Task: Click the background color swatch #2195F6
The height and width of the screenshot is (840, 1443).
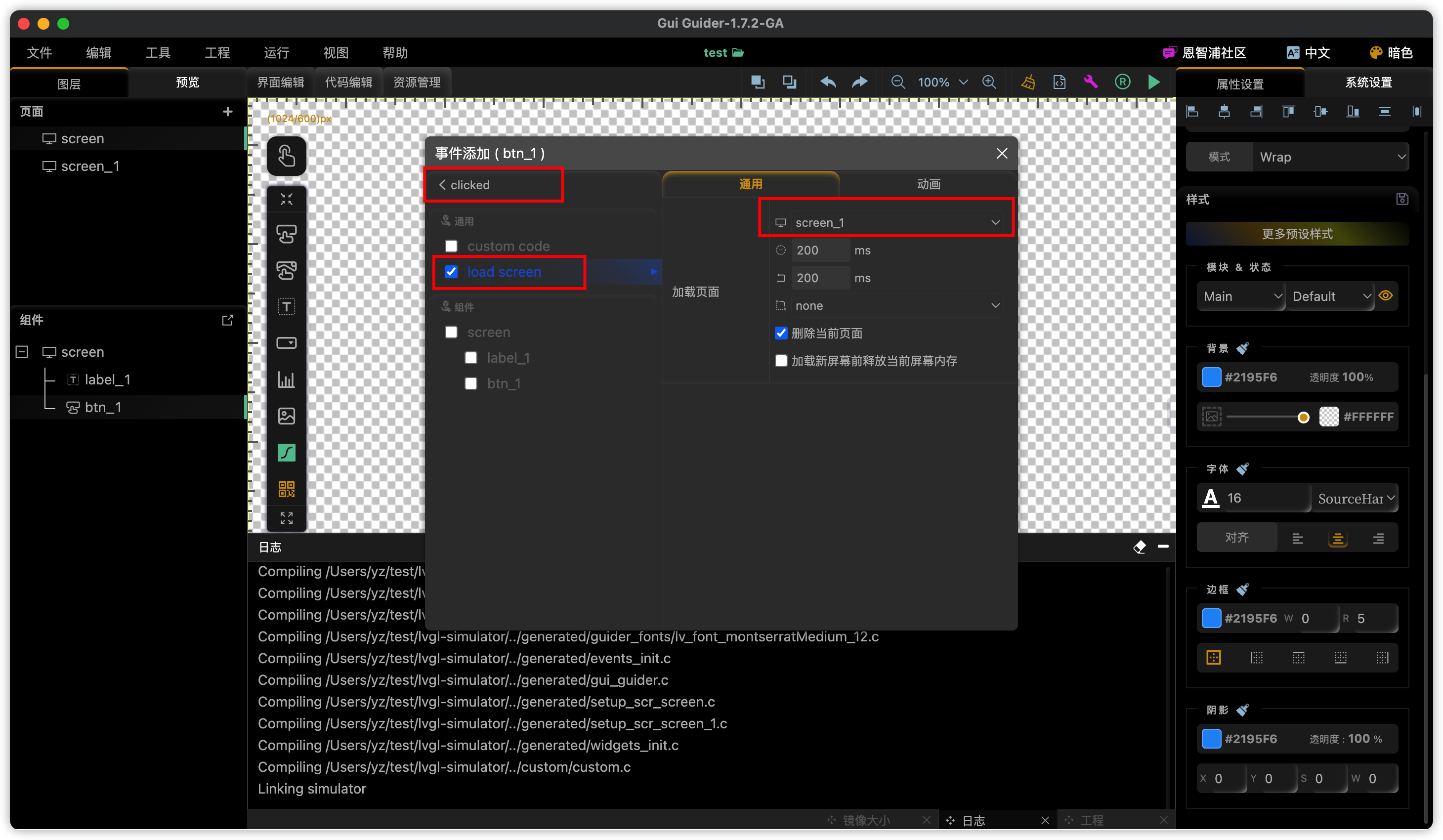Action: coord(1211,377)
